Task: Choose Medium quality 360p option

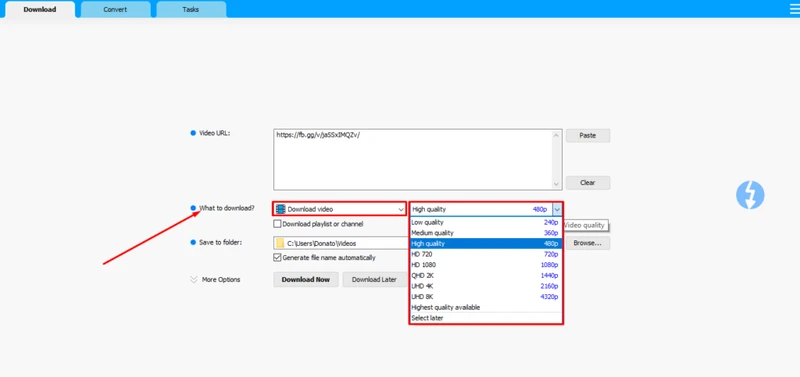Action: click(485, 233)
